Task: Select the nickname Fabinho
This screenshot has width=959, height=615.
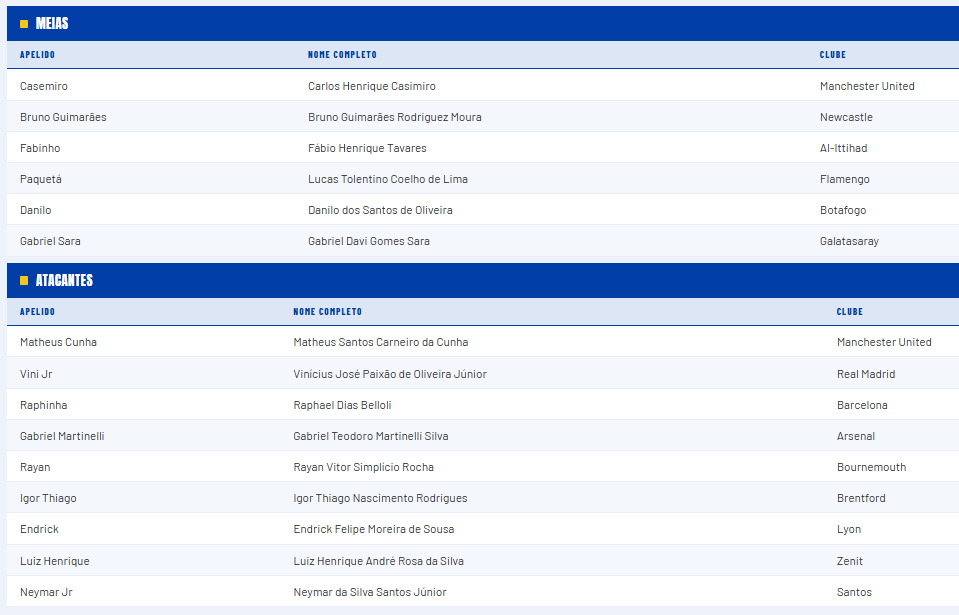Action: pyautogui.click(x=40, y=149)
